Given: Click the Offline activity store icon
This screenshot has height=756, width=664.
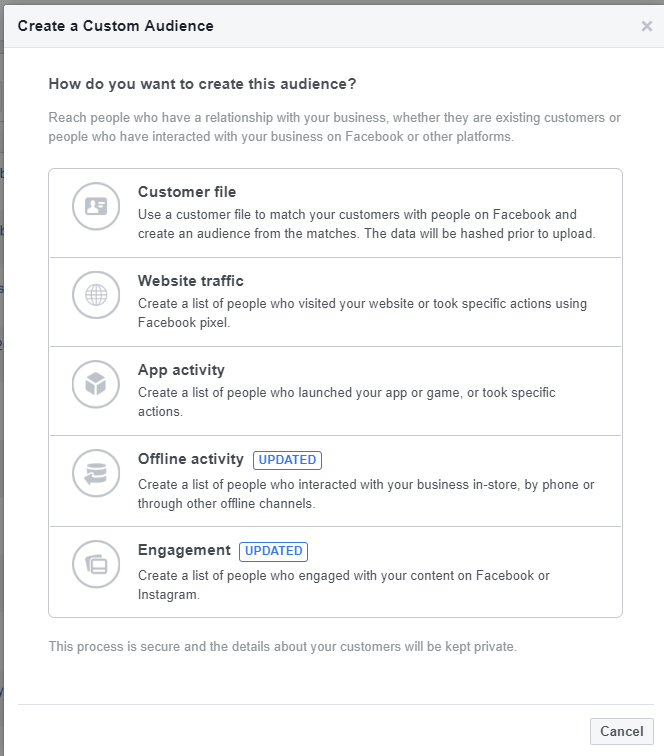Looking at the screenshot, I should click(96, 474).
